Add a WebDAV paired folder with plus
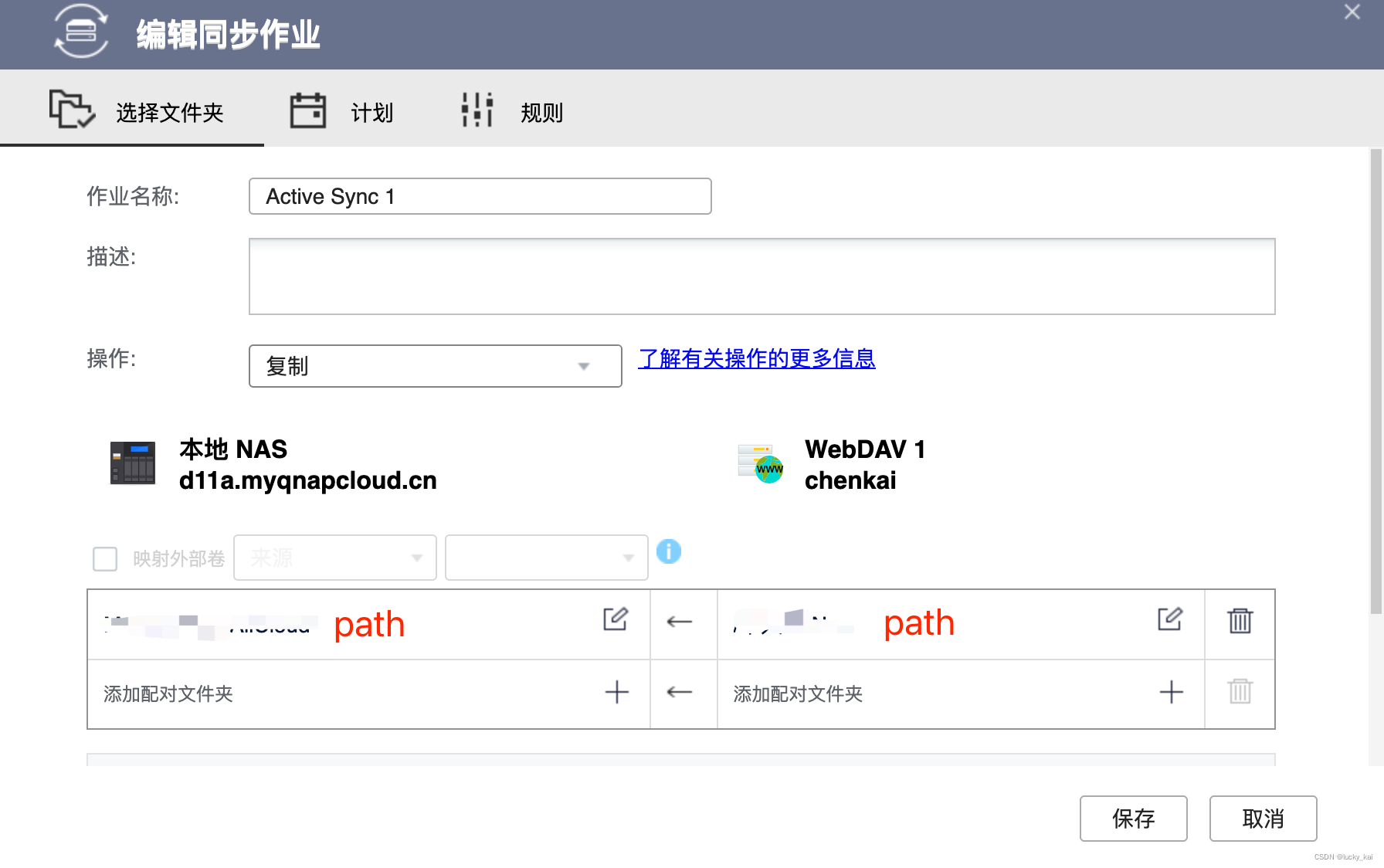This screenshot has width=1384, height=868. (1172, 692)
